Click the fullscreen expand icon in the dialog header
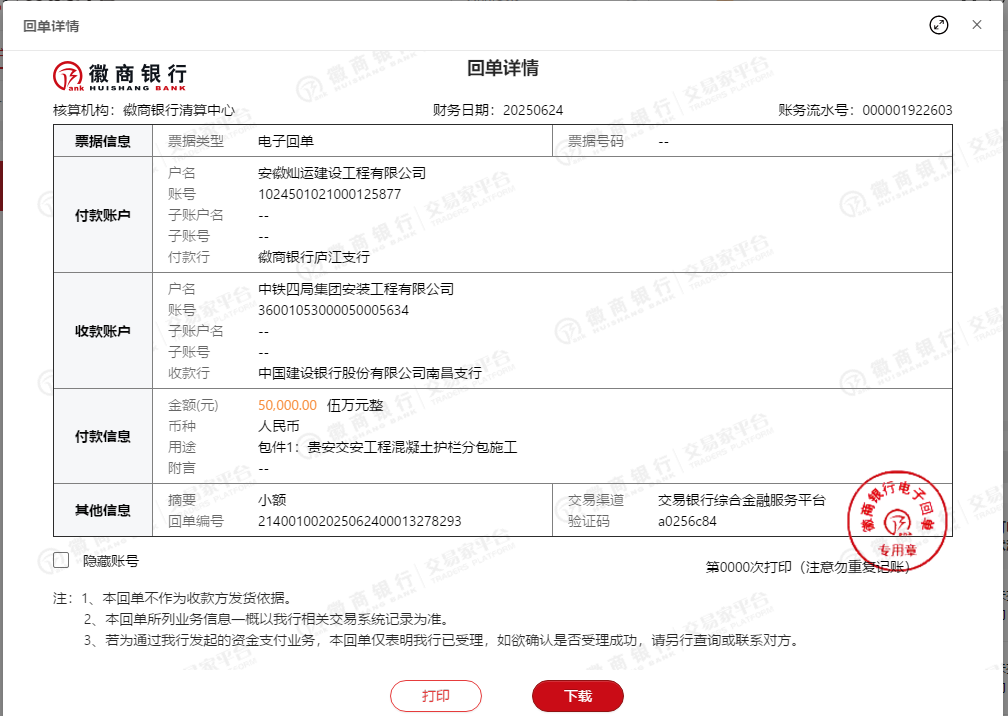Viewport: 1008px width, 716px height. coord(938,25)
